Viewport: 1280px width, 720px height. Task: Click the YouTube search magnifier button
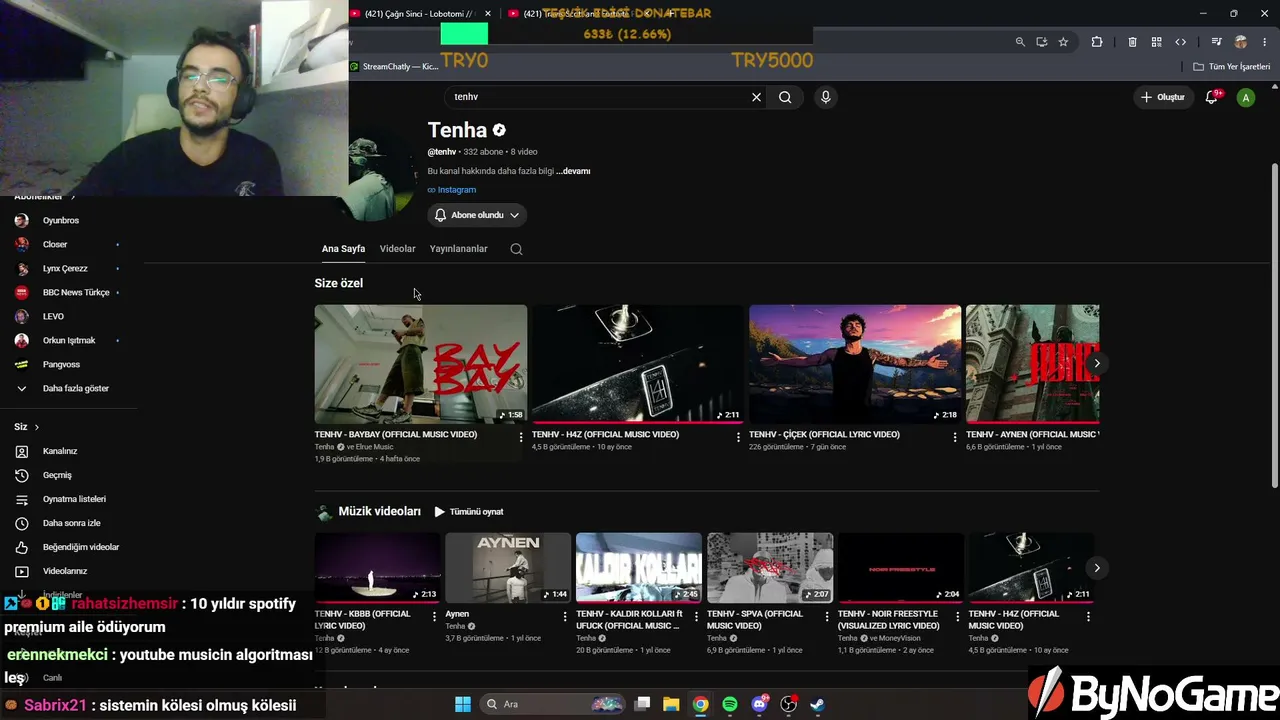coord(785,97)
